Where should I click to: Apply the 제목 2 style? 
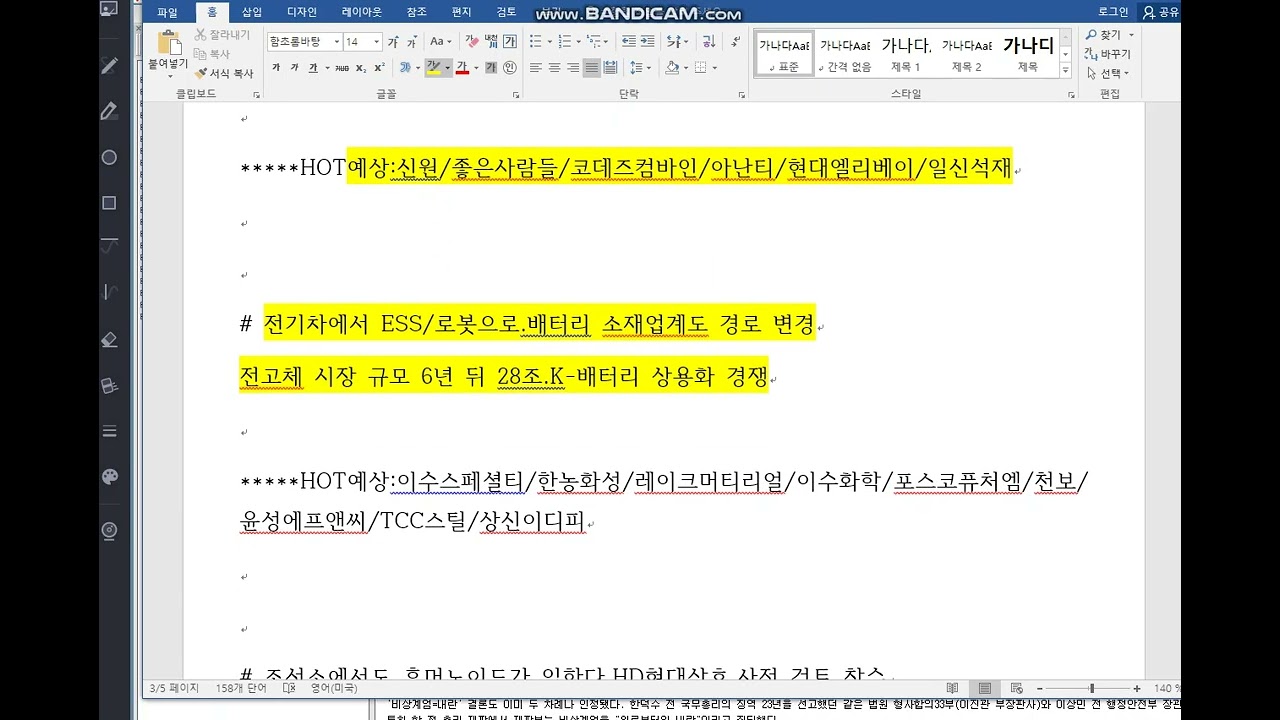click(x=967, y=54)
